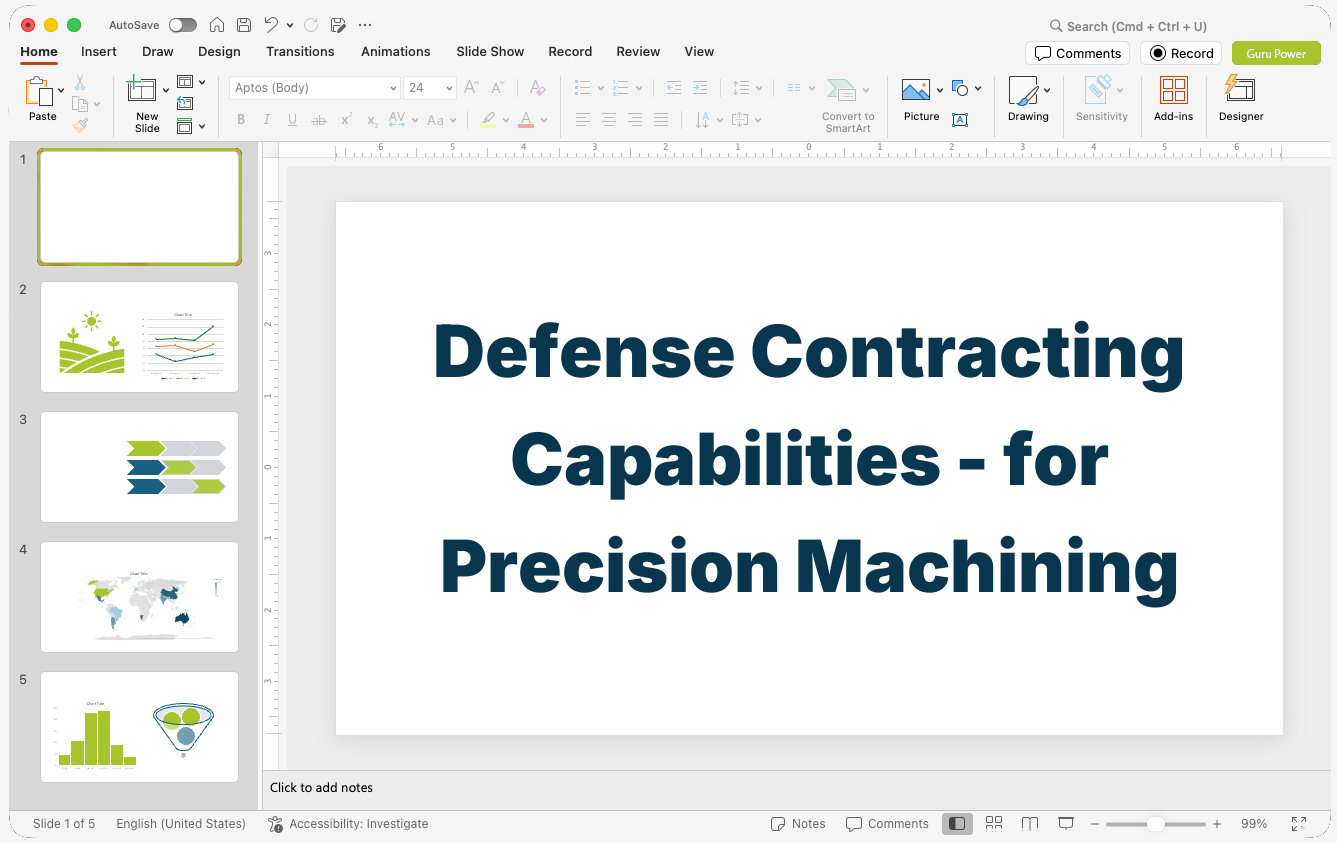Click the save-with-pencil icon in title bar
The image size is (1337, 843).
pyautogui.click(x=338, y=25)
